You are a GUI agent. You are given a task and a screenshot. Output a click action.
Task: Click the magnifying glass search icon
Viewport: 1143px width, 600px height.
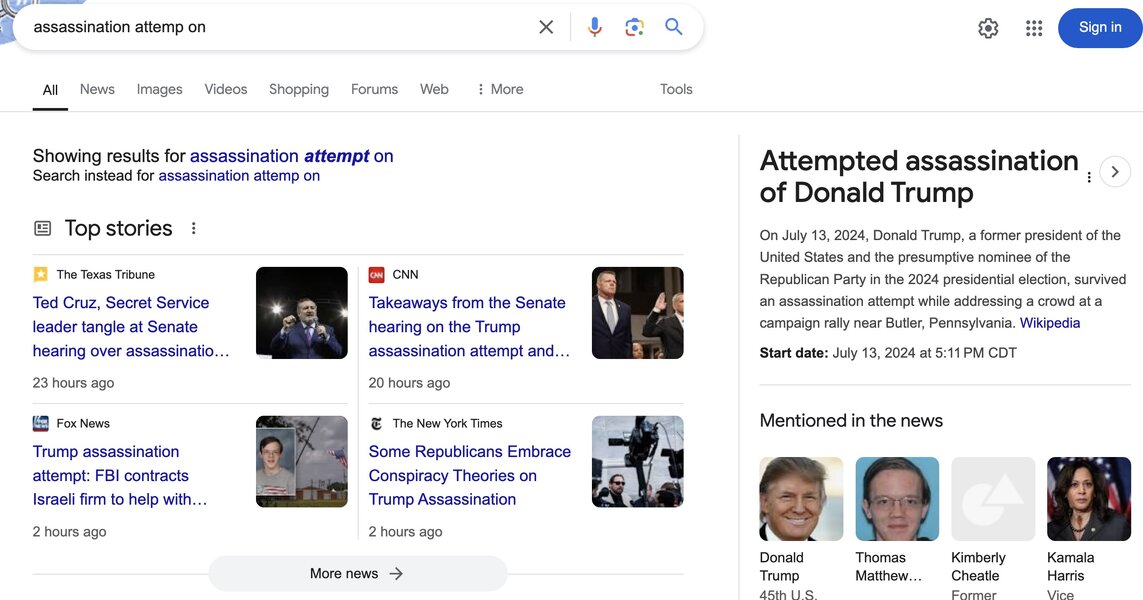point(674,27)
